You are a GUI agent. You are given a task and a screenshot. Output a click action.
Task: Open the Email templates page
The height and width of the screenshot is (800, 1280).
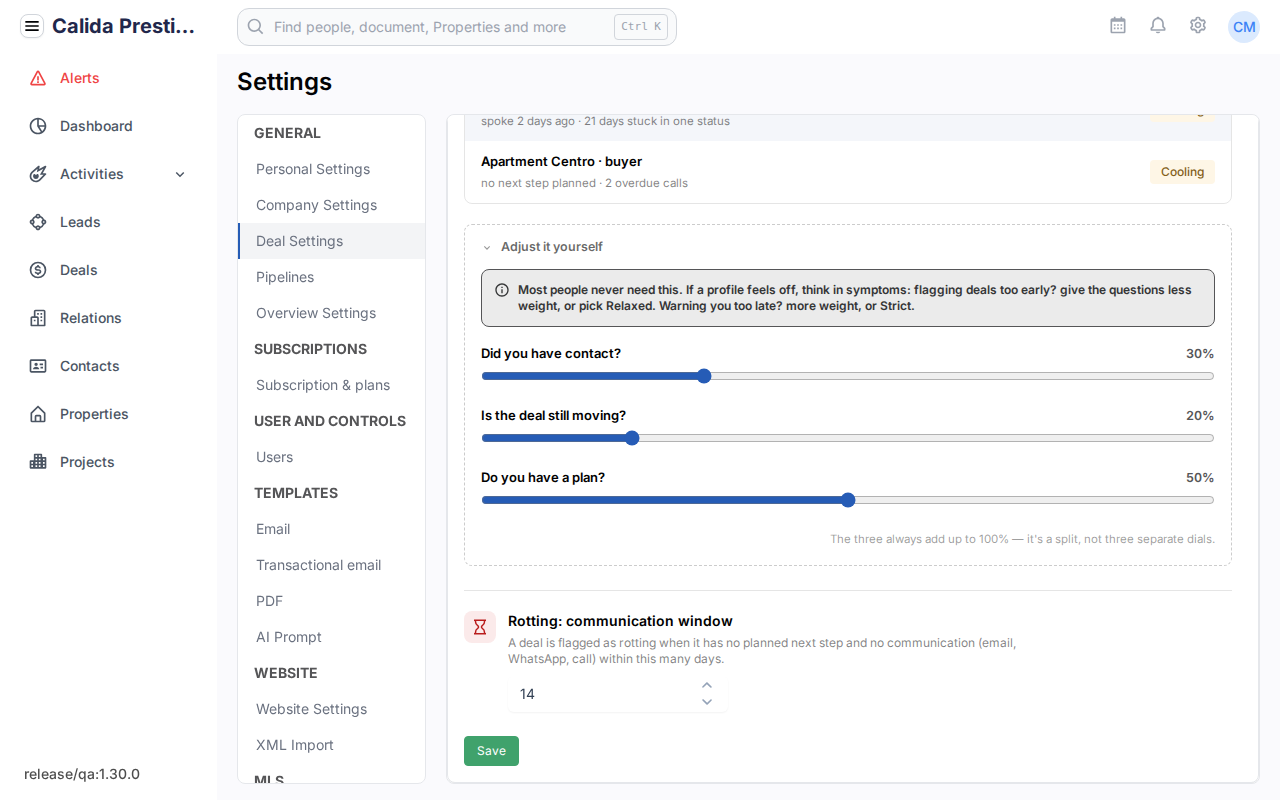point(332,529)
